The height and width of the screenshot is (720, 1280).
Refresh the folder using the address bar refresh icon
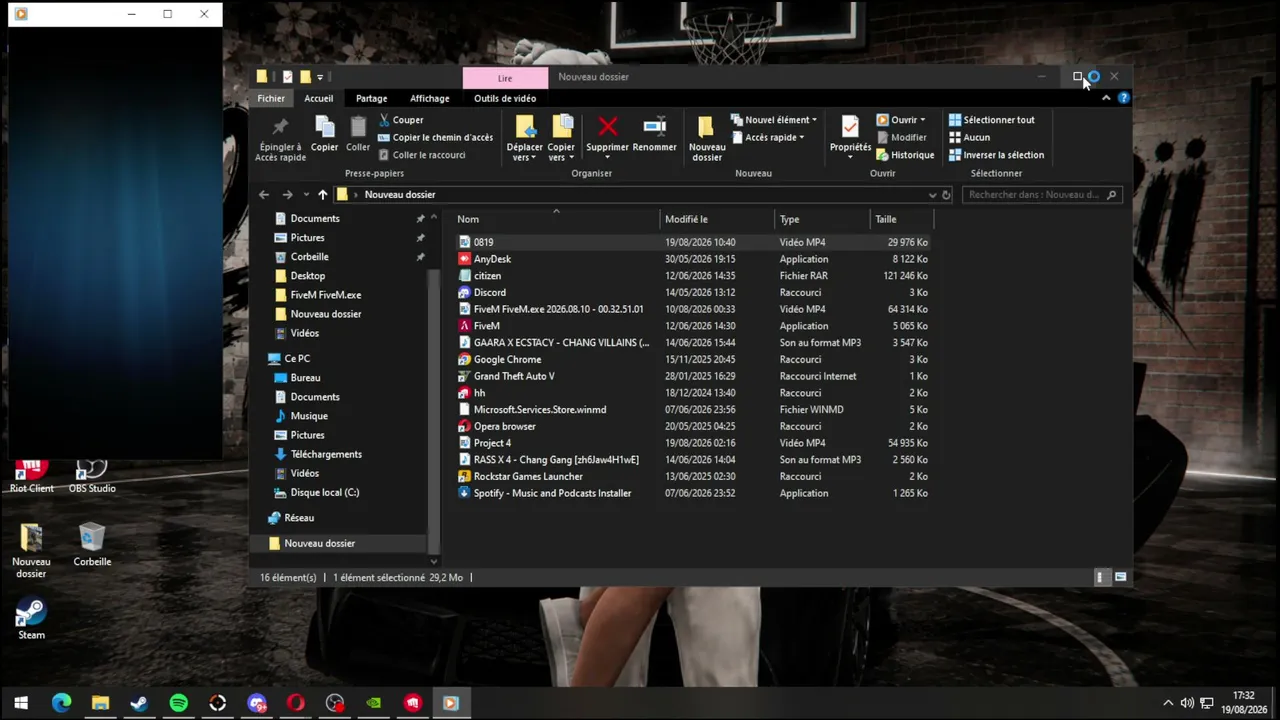(946, 195)
